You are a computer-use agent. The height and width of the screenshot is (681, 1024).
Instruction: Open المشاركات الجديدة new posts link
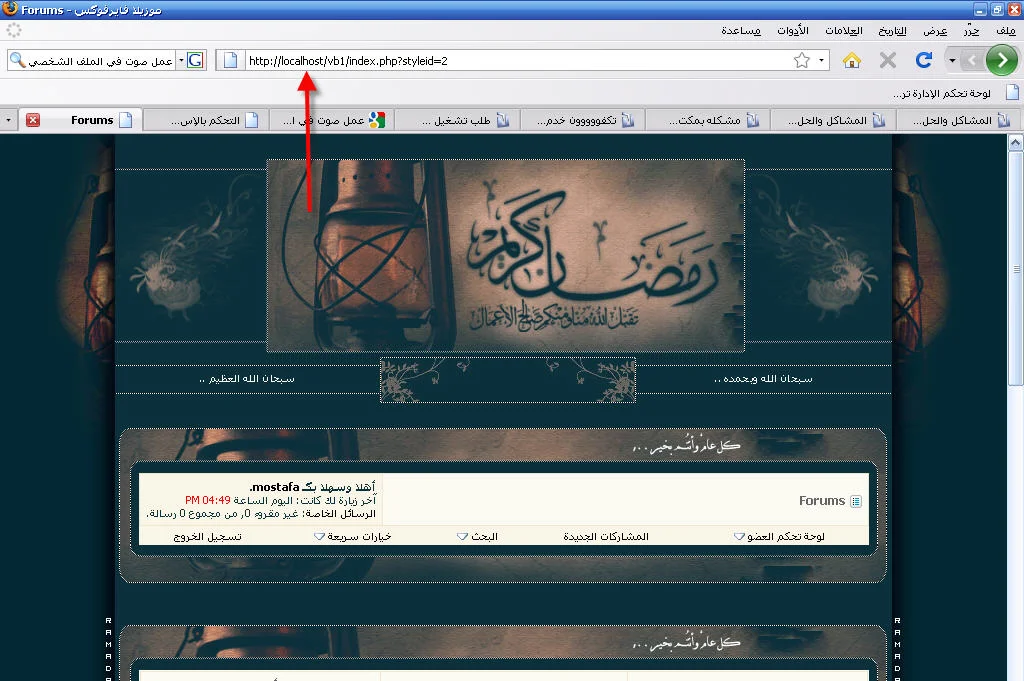pos(606,537)
